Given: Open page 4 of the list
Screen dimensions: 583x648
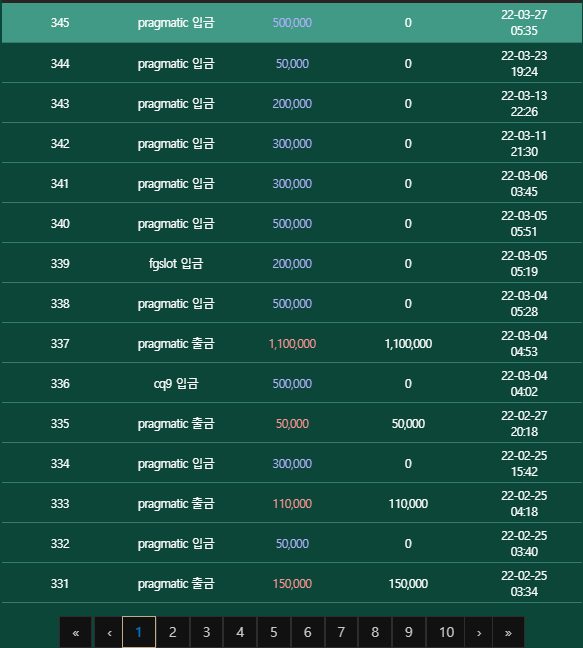Looking at the screenshot, I should pos(240,632).
